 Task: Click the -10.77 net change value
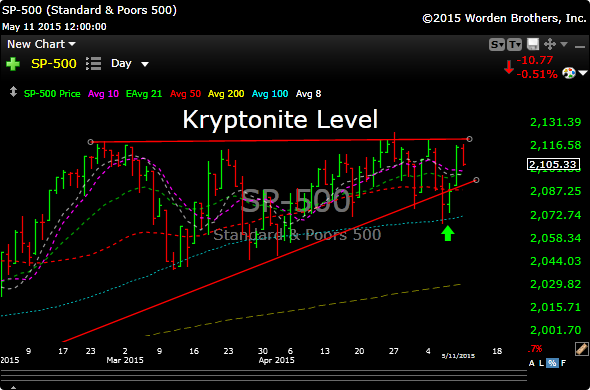pyautogui.click(x=535, y=60)
